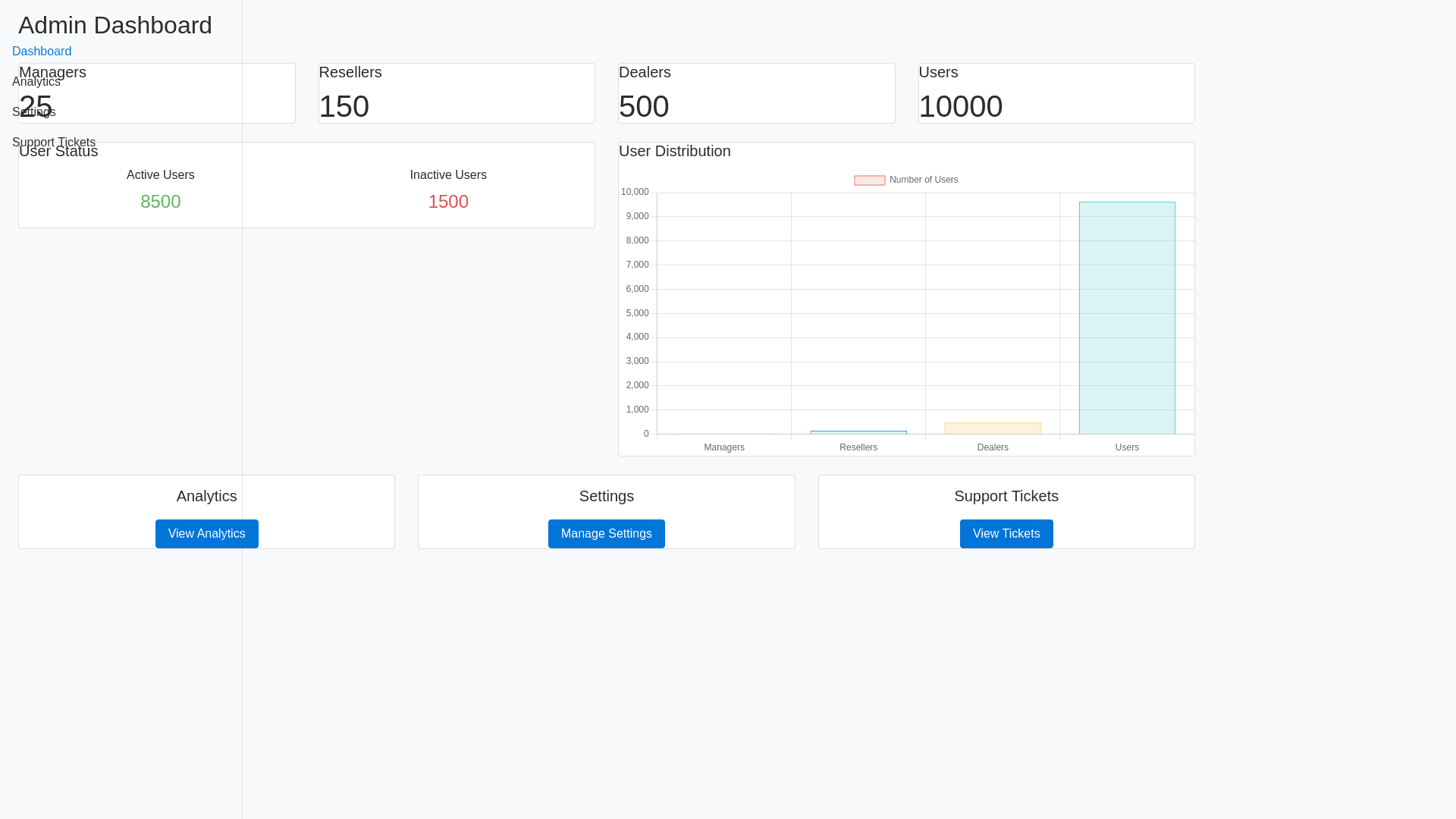Open the View Tickets button
Image resolution: width=1456 pixels, height=819 pixels.
click(x=1006, y=534)
